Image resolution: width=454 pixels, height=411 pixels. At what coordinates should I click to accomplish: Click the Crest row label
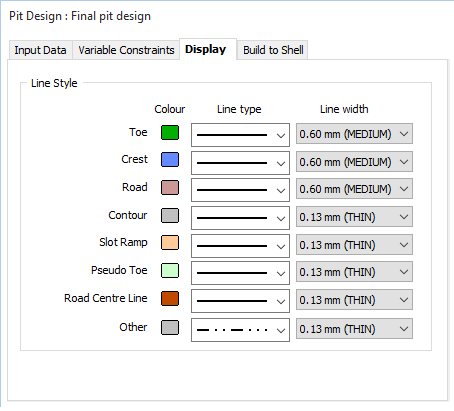(134, 159)
